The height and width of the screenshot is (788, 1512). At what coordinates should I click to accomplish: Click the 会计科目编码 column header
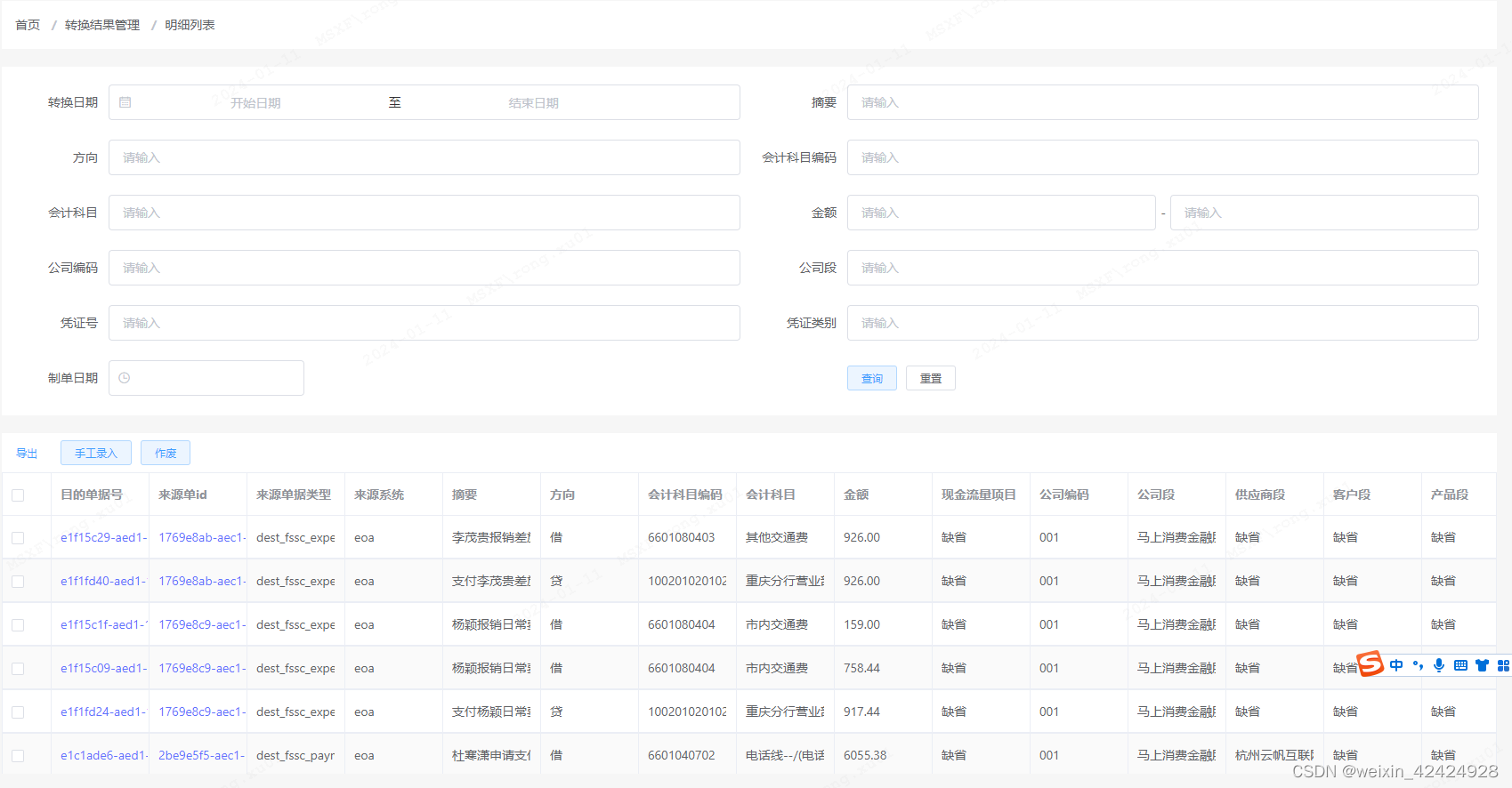pos(685,495)
